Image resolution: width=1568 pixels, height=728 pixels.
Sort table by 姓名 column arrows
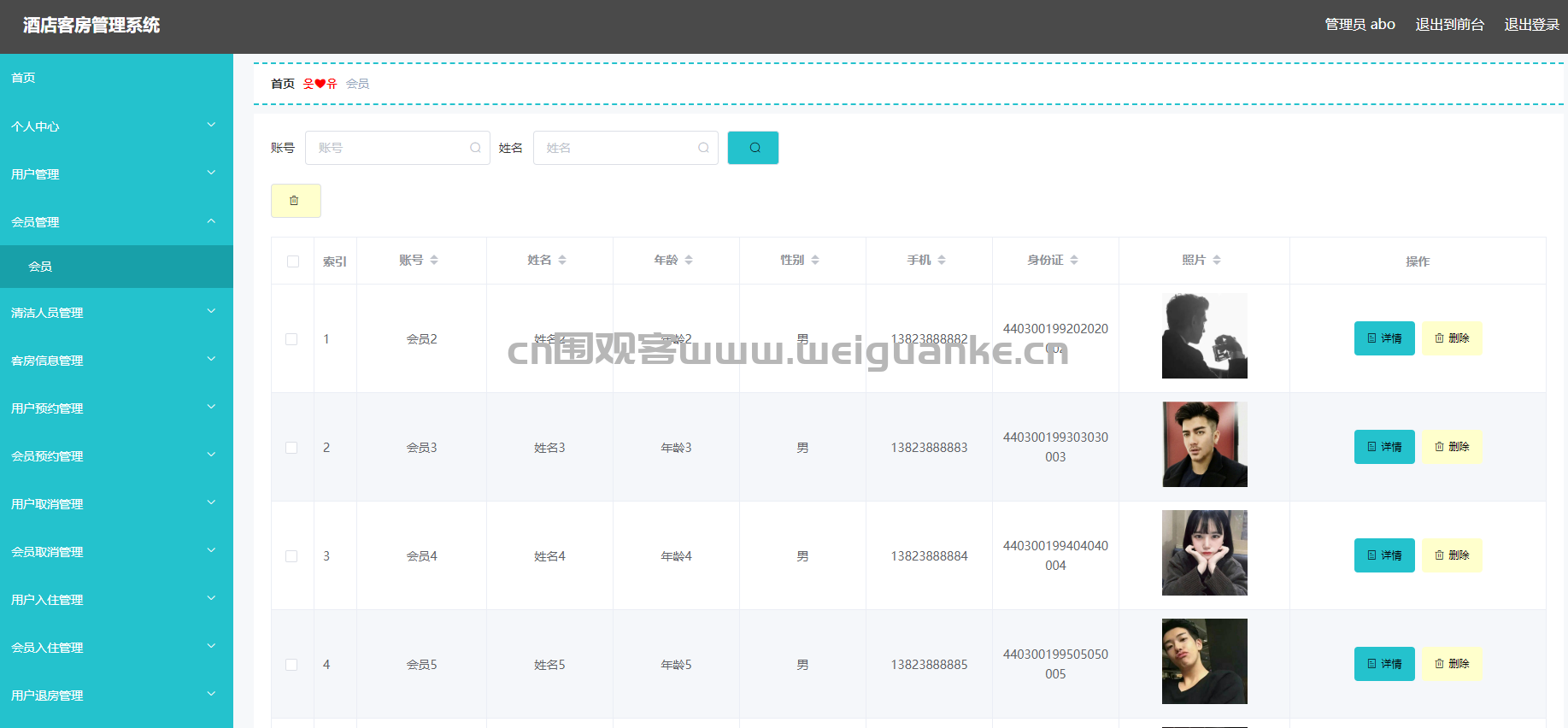point(562,260)
